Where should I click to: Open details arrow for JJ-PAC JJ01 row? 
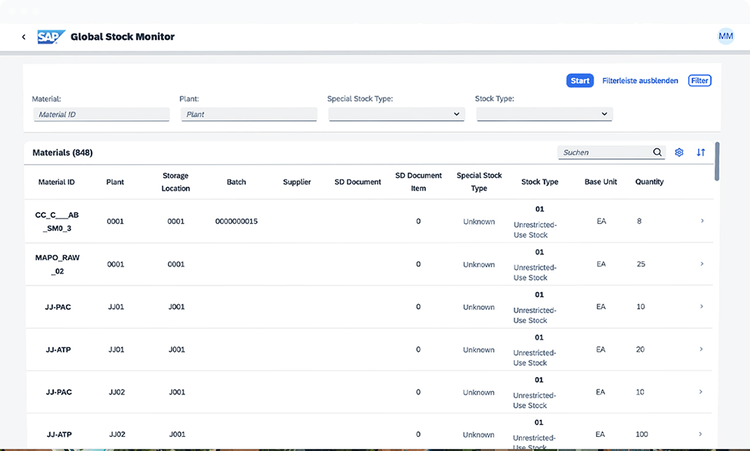(701, 307)
